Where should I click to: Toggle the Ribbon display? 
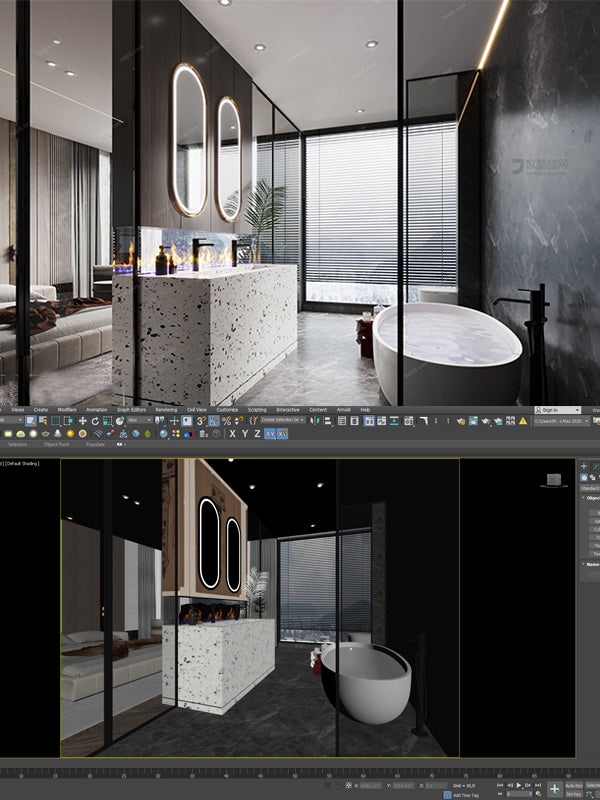tap(369, 421)
